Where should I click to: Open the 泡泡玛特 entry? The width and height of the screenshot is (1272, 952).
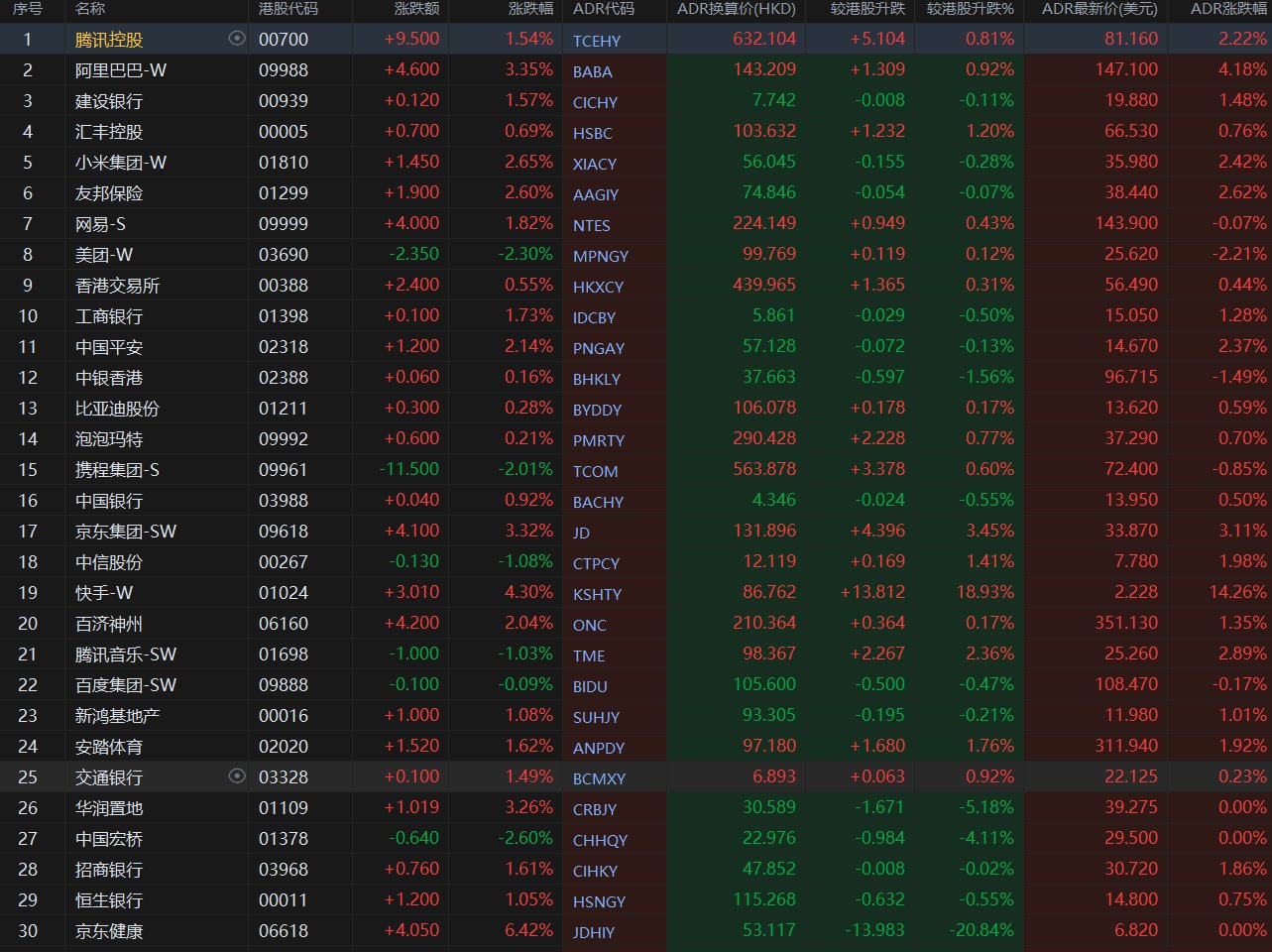(x=109, y=439)
